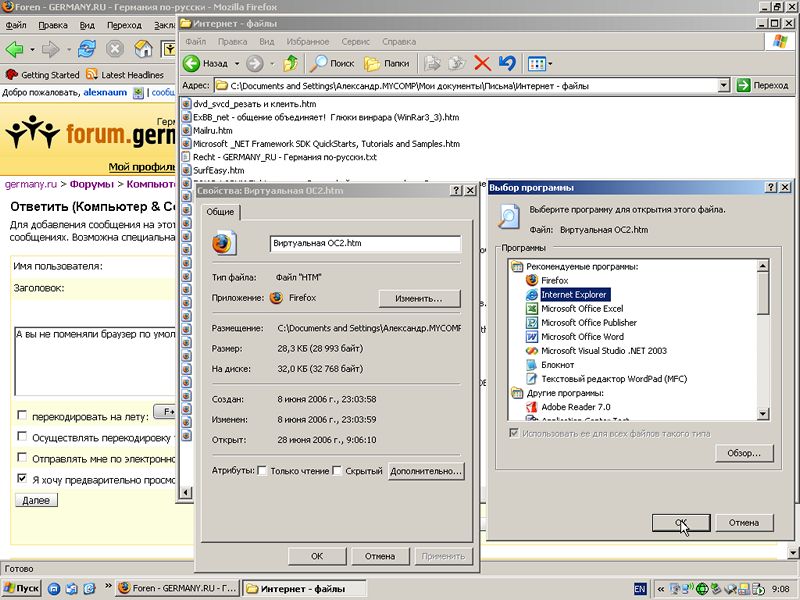
Task: Uncheck 'Я хочу предварительно просм' checkbox
Action: (22, 478)
